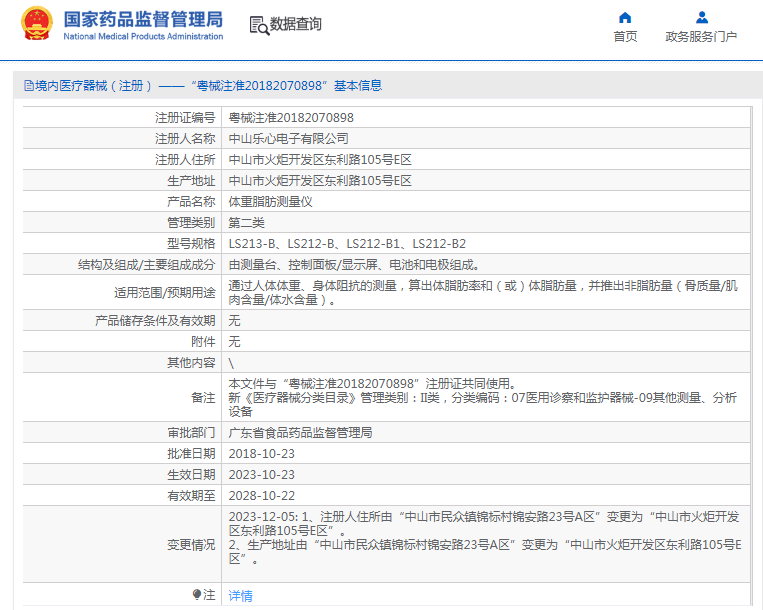The width and height of the screenshot is (763, 610).
Task: Select 由测量台、控制面板/显示屏 structure text
Action: point(354,265)
